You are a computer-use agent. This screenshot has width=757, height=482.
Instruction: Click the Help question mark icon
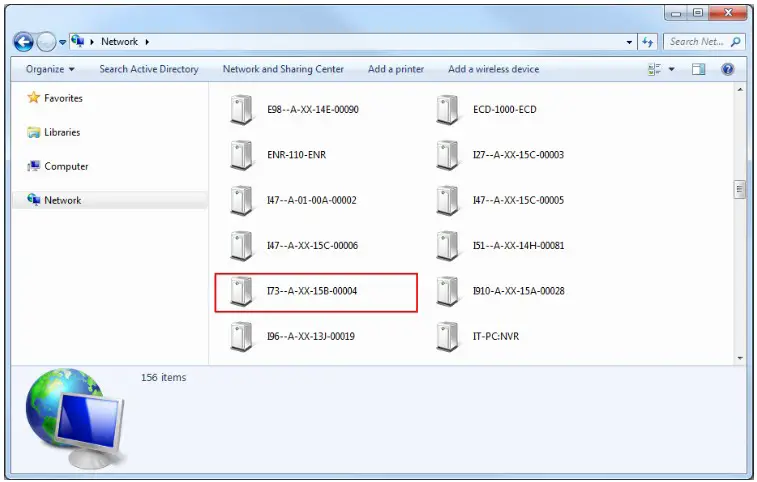728,69
